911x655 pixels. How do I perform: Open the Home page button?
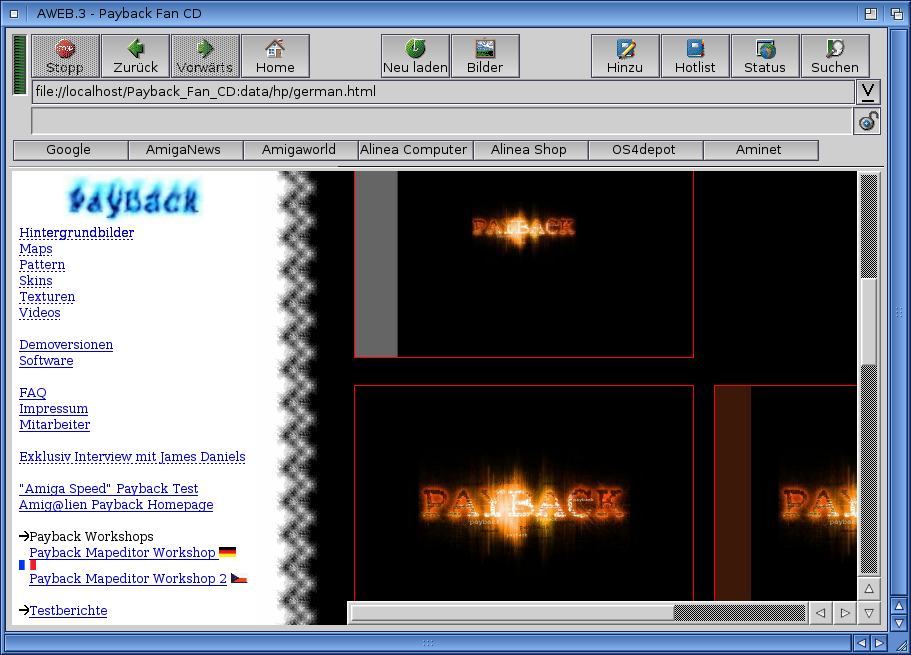click(x=275, y=56)
